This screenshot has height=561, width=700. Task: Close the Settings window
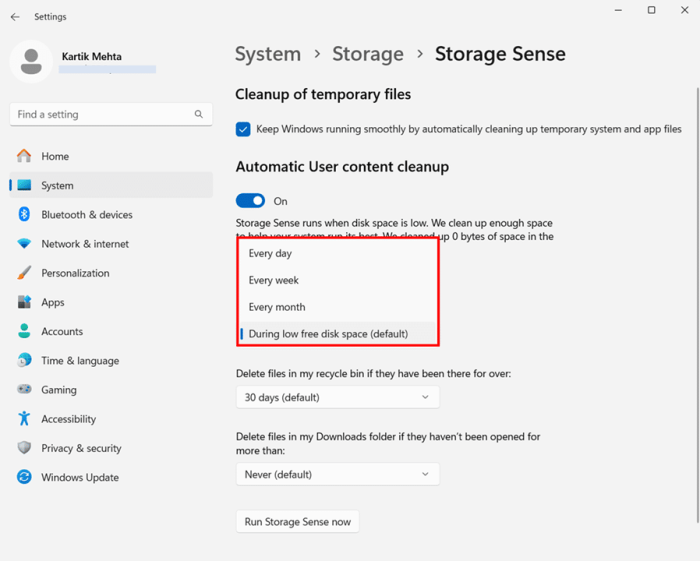(684, 10)
